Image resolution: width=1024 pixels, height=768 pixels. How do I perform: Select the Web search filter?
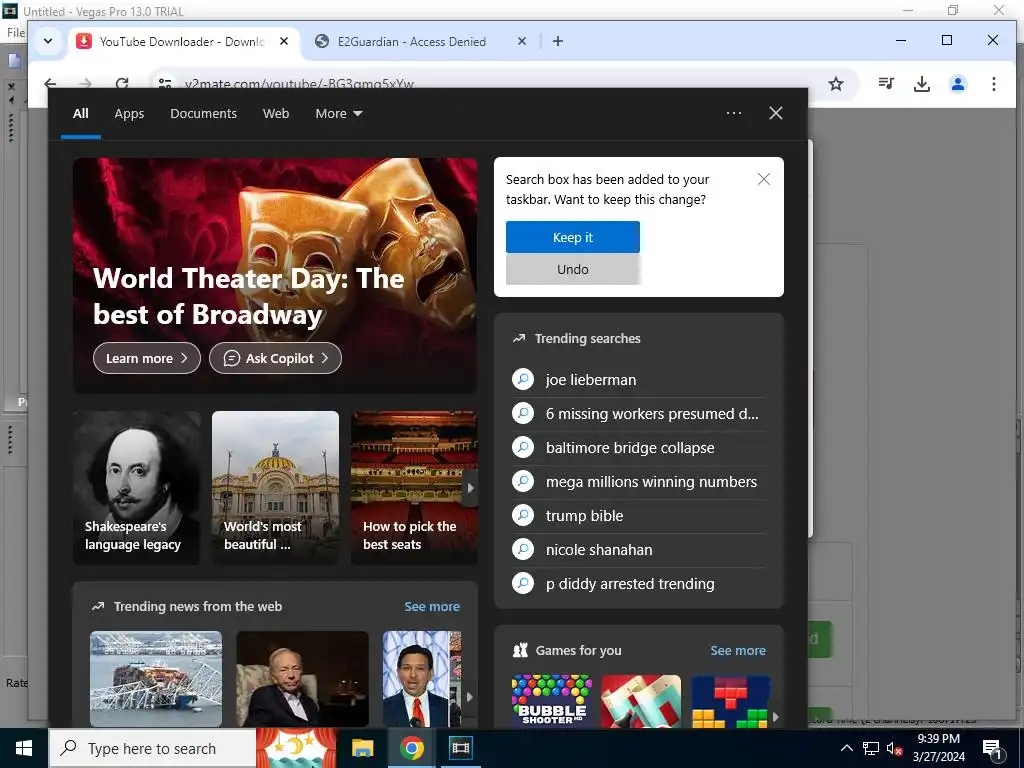[x=276, y=114]
